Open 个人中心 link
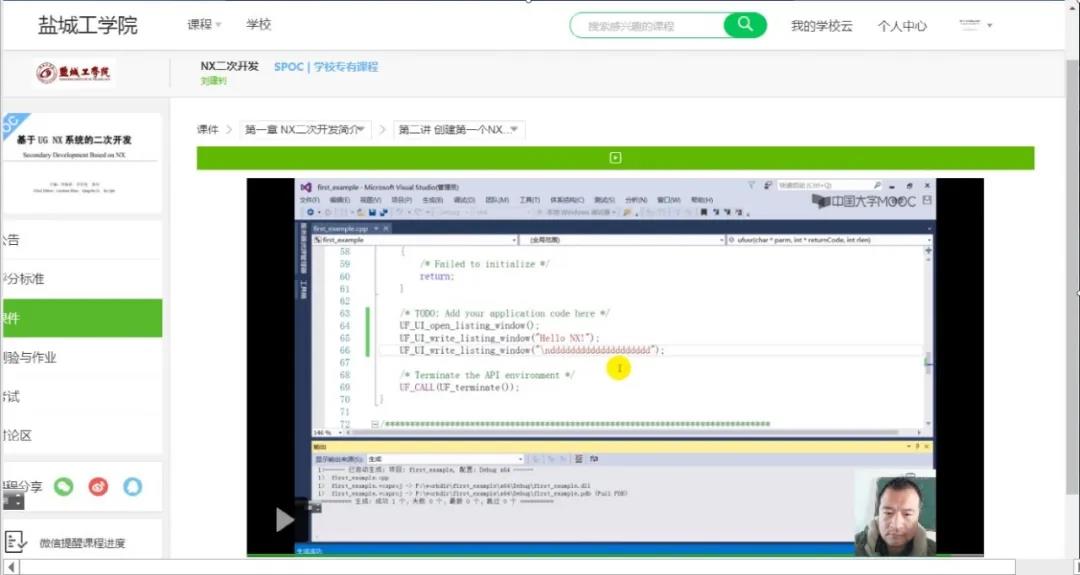This screenshot has height=575, width=1080. pyautogui.click(x=902, y=26)
